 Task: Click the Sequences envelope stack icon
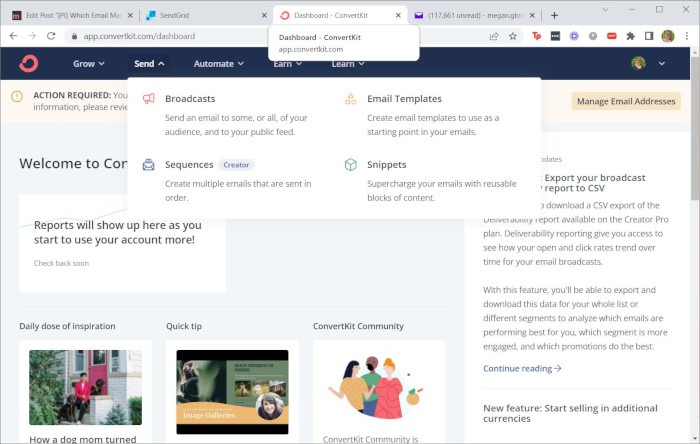point(149,165)
